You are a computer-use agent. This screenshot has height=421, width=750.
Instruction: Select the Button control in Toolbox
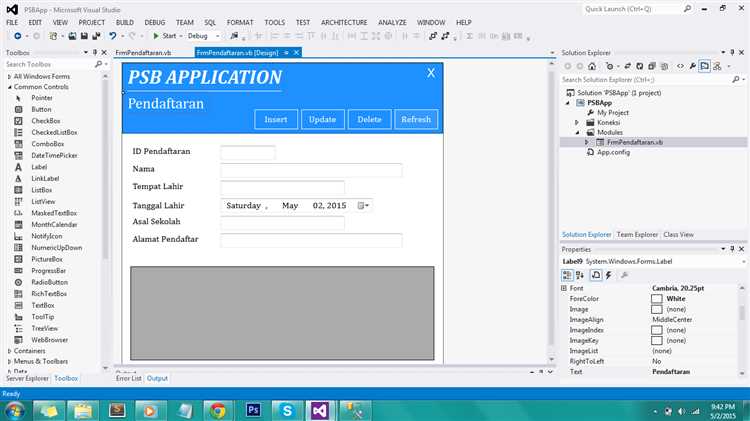pos(41,110)
